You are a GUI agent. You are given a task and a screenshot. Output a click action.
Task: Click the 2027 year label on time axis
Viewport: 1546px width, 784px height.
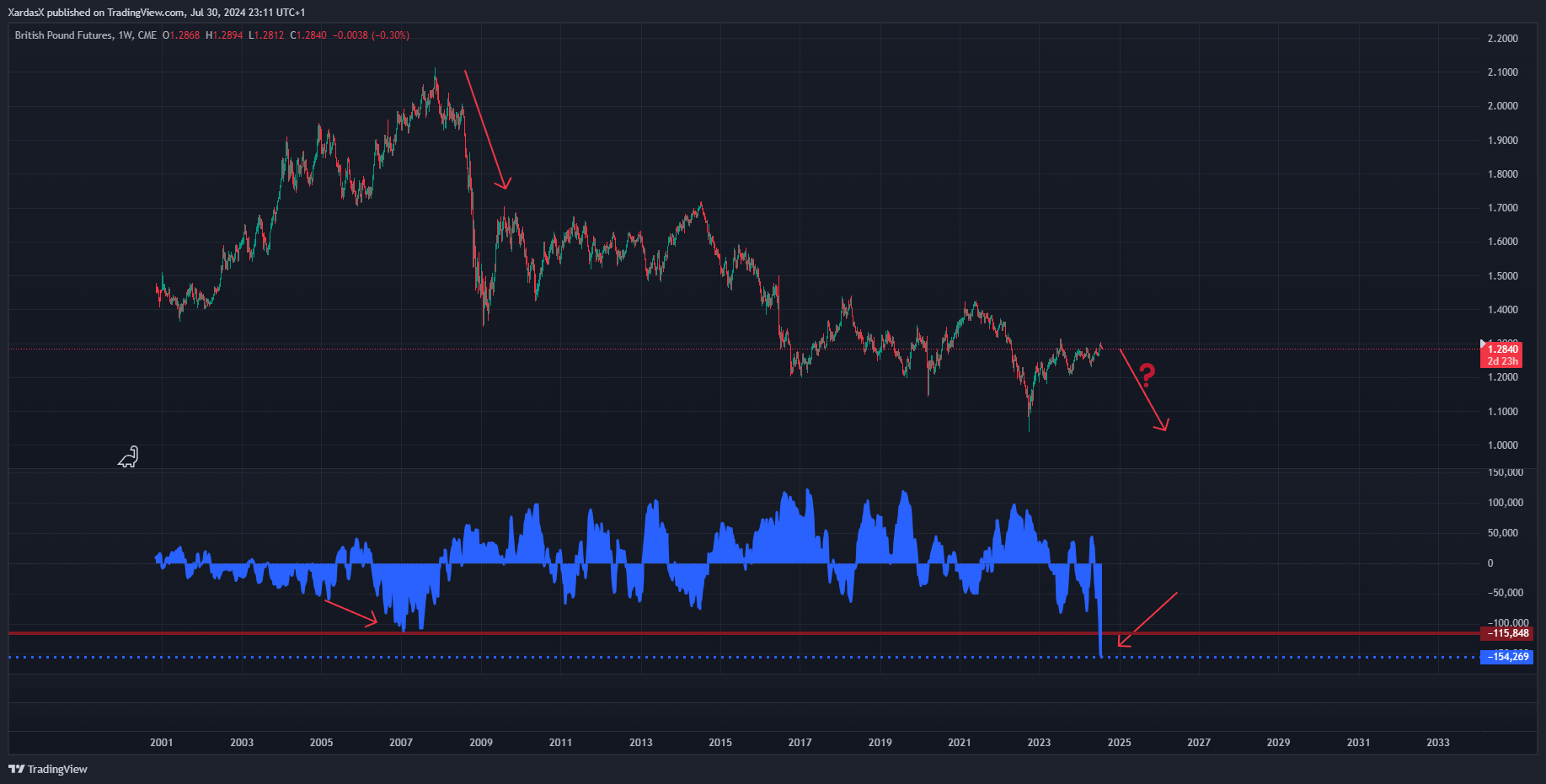click(x=1199, y=743)
